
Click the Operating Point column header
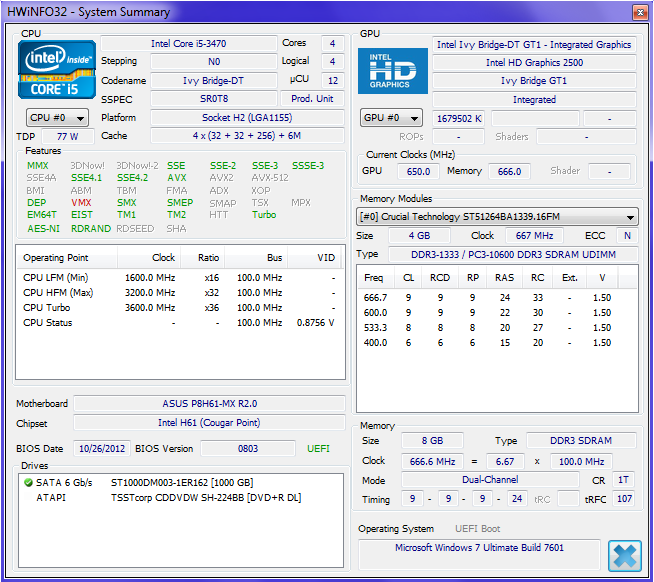[x=67, y=257]
